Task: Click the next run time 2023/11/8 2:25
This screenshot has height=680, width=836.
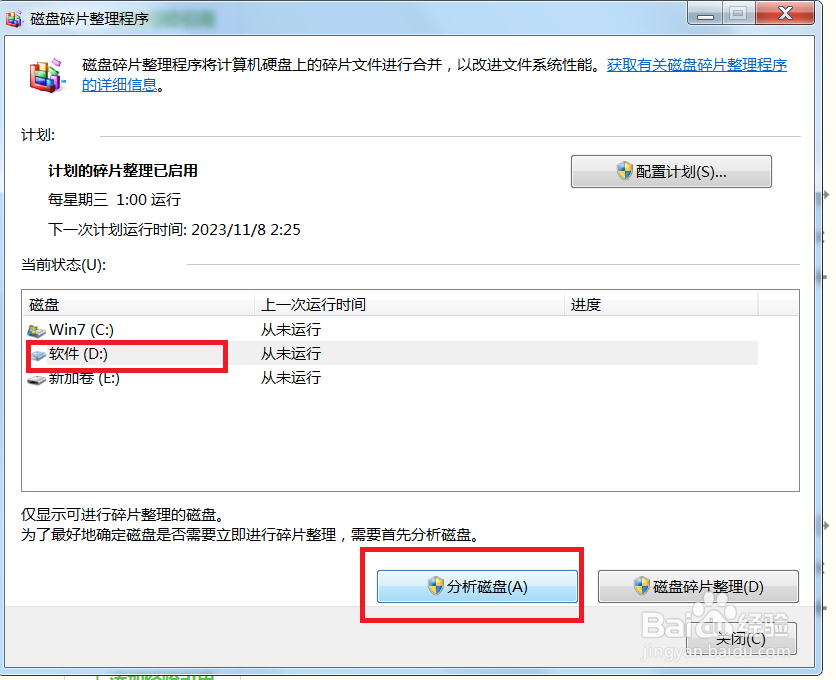Action: coord(246,230)
